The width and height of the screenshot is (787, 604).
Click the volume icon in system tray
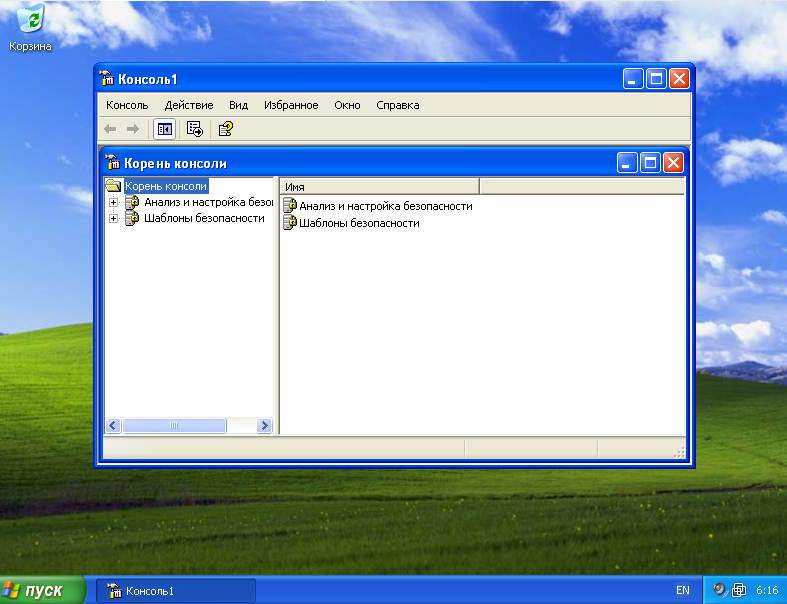click(x=720, y=589)
